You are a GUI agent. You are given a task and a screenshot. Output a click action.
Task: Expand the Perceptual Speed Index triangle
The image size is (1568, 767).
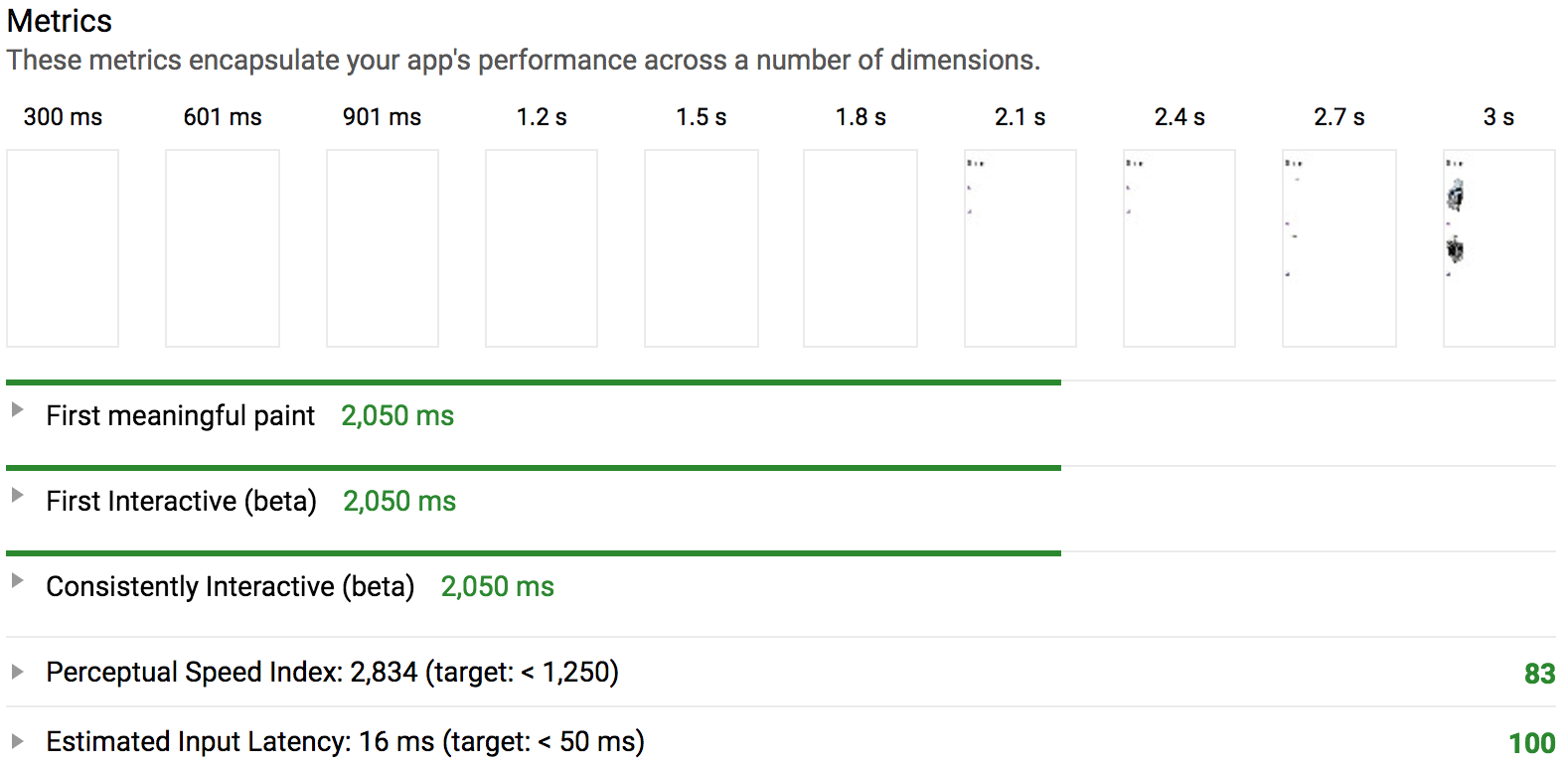click(17, 672)
